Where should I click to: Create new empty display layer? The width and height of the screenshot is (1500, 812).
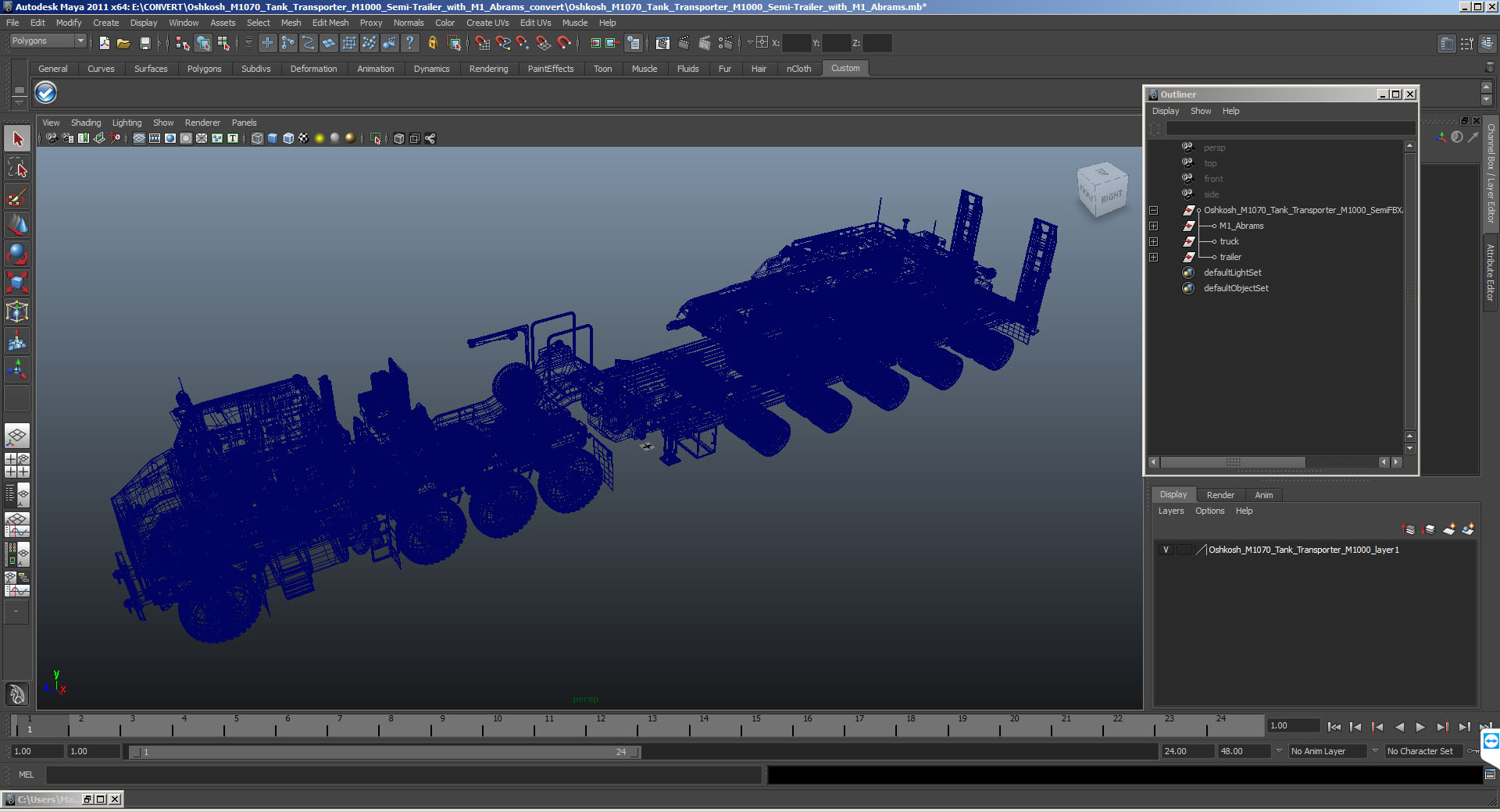pyautogui.click(x=1448, y=529)
